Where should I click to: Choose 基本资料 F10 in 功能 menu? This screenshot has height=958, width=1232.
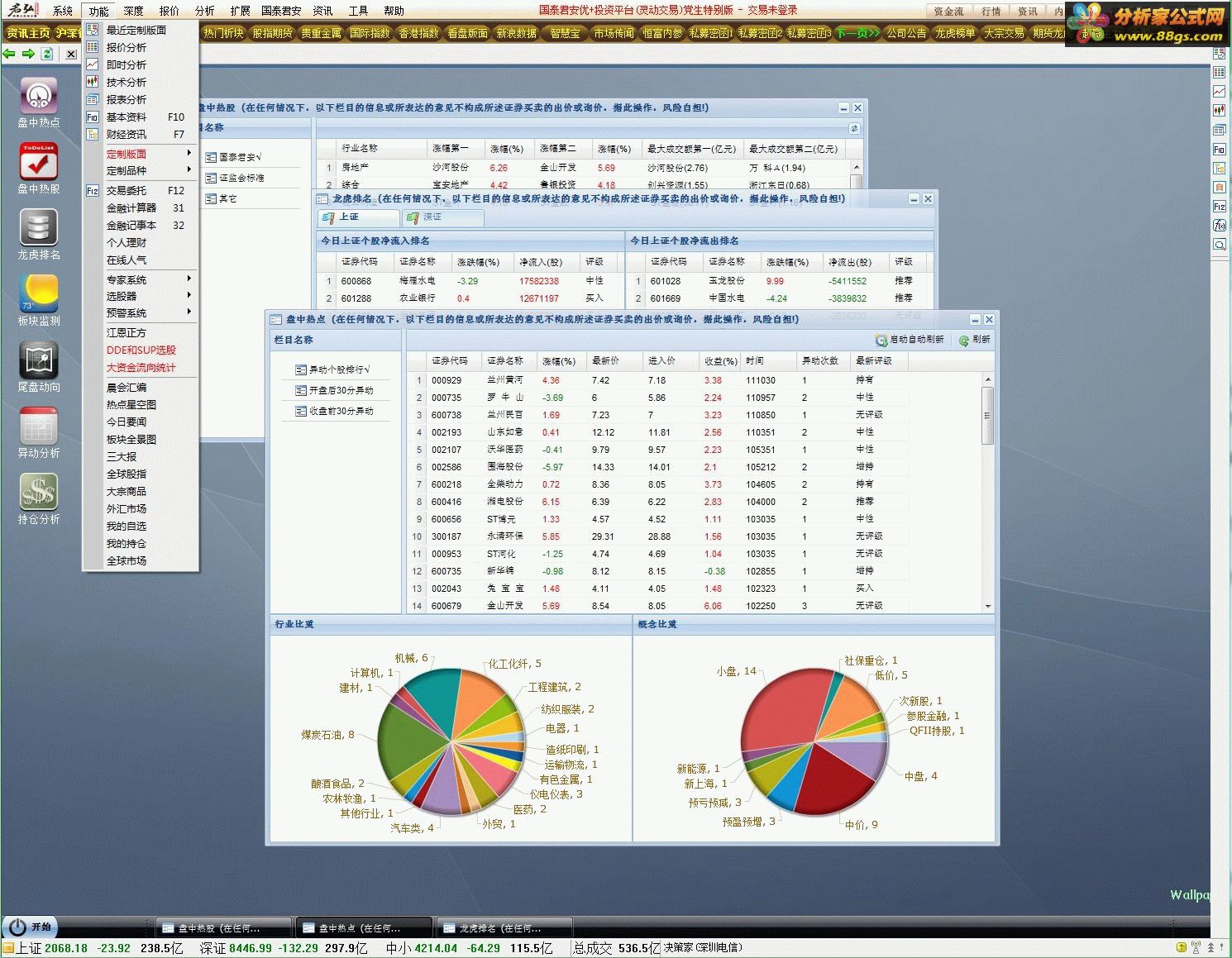141,117
